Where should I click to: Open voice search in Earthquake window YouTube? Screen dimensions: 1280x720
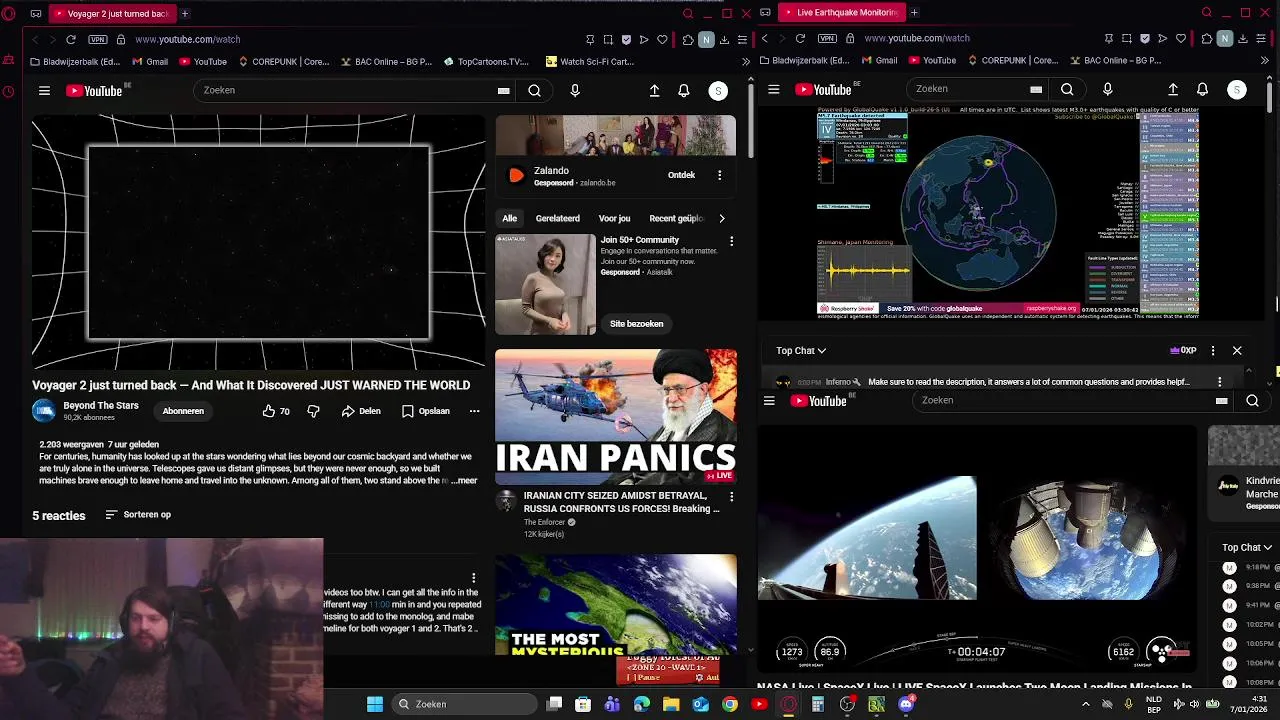tap(1107, 89)
